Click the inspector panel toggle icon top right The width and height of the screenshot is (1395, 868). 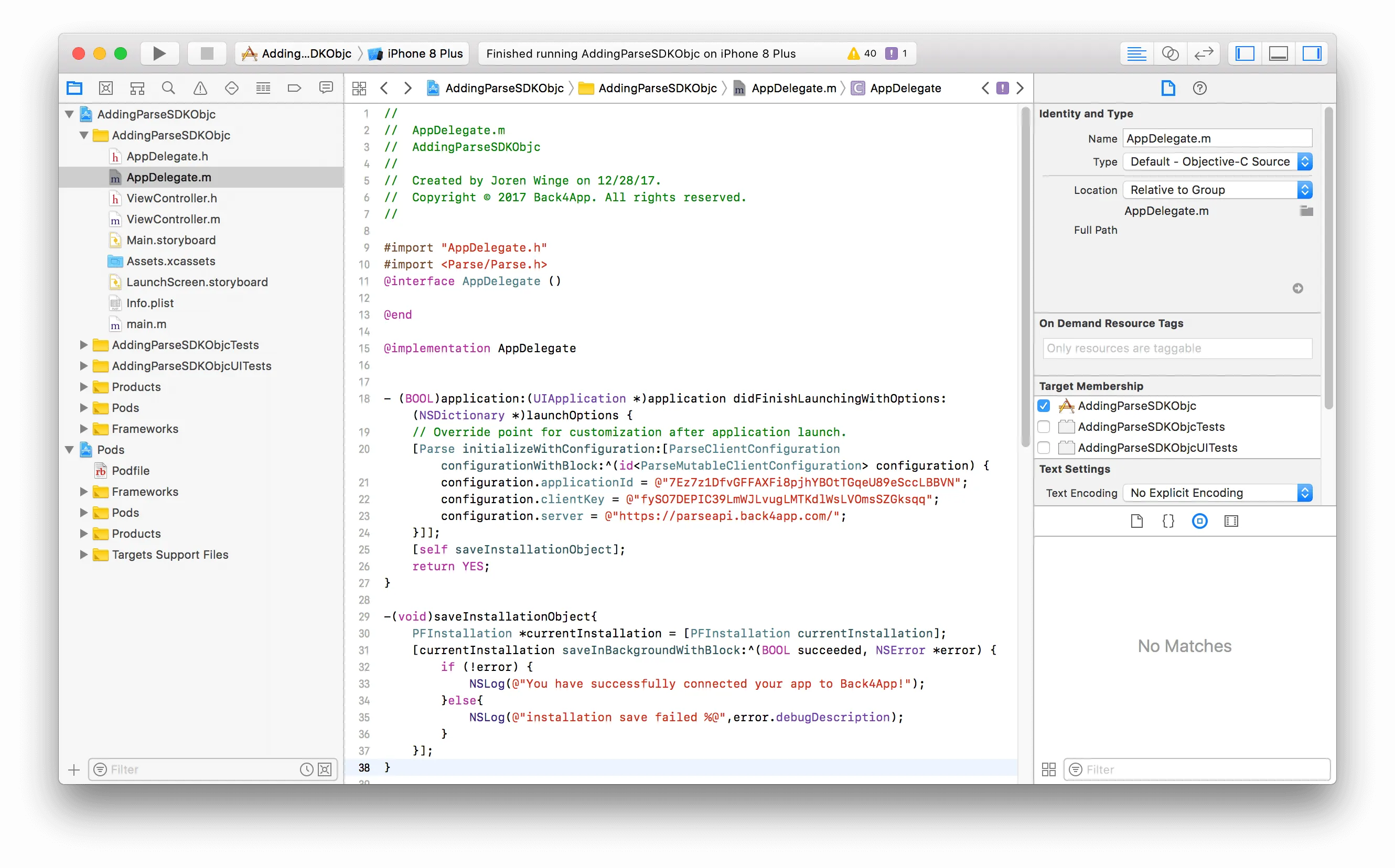(x=1314, y=53)
